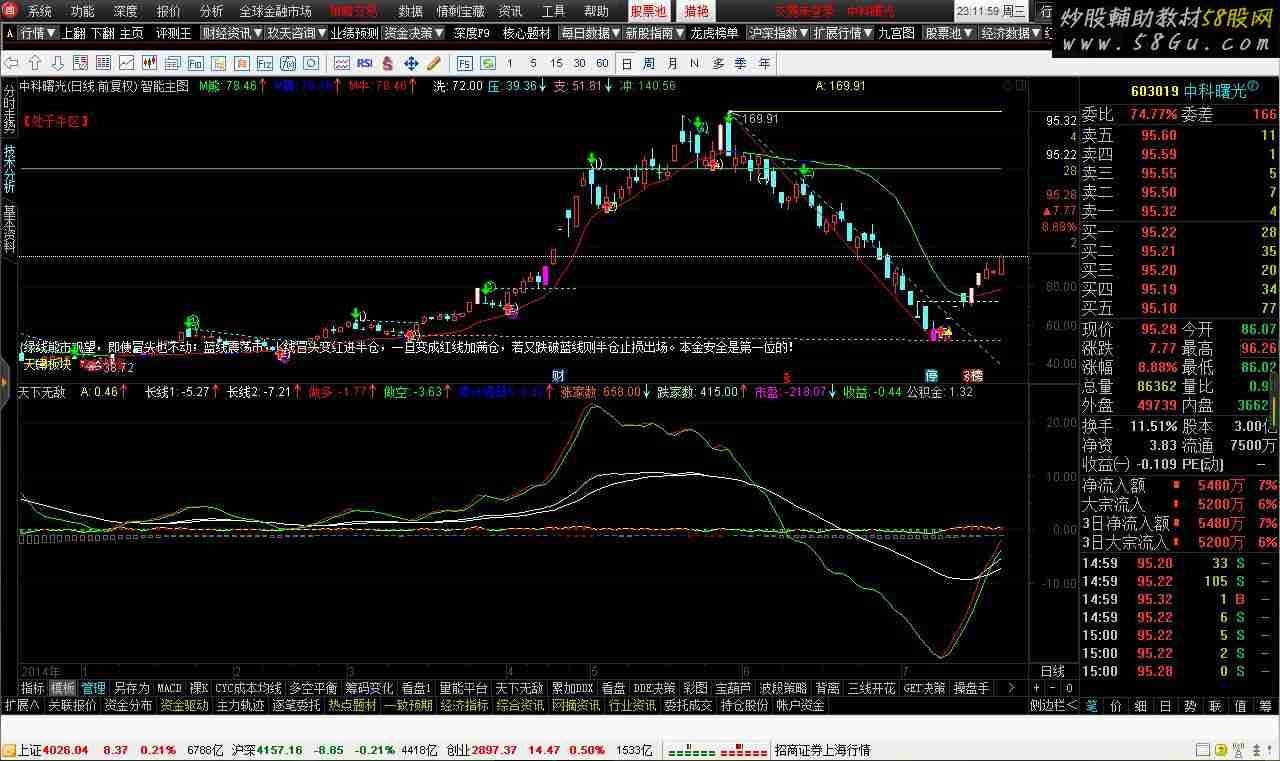
Task: Expand the 每日数据 dropdown
Action: click(x=590, y=33)
